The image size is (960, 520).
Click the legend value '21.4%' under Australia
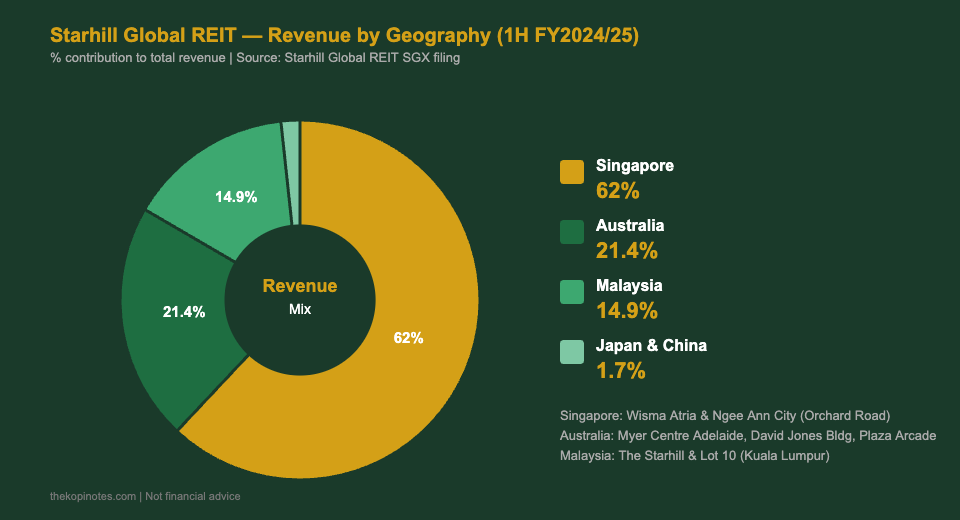[627, 251]
